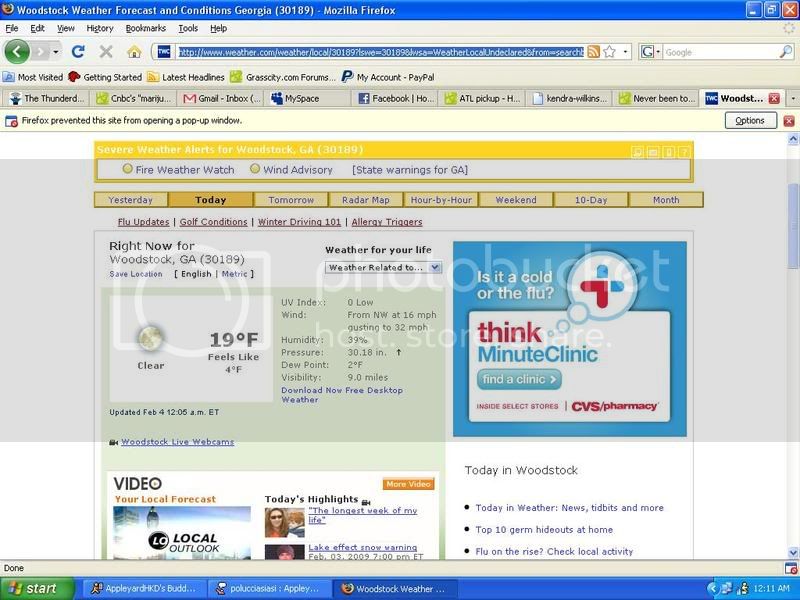Expand the Weather Related to dropdown
The image size is (800, 600).
point(435,267)
